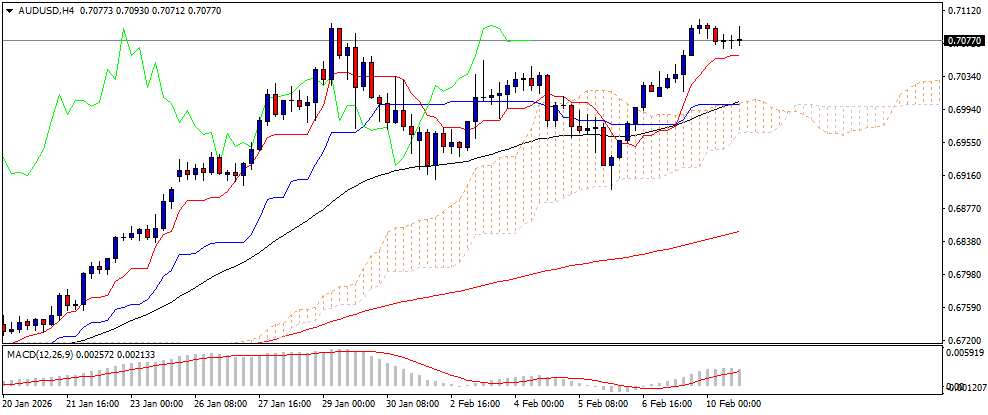Image resolution: width=988 pixels, height=415 pixels.
Task: Select the MACD(12,26,9) indicator label
Action: point(40,355)
